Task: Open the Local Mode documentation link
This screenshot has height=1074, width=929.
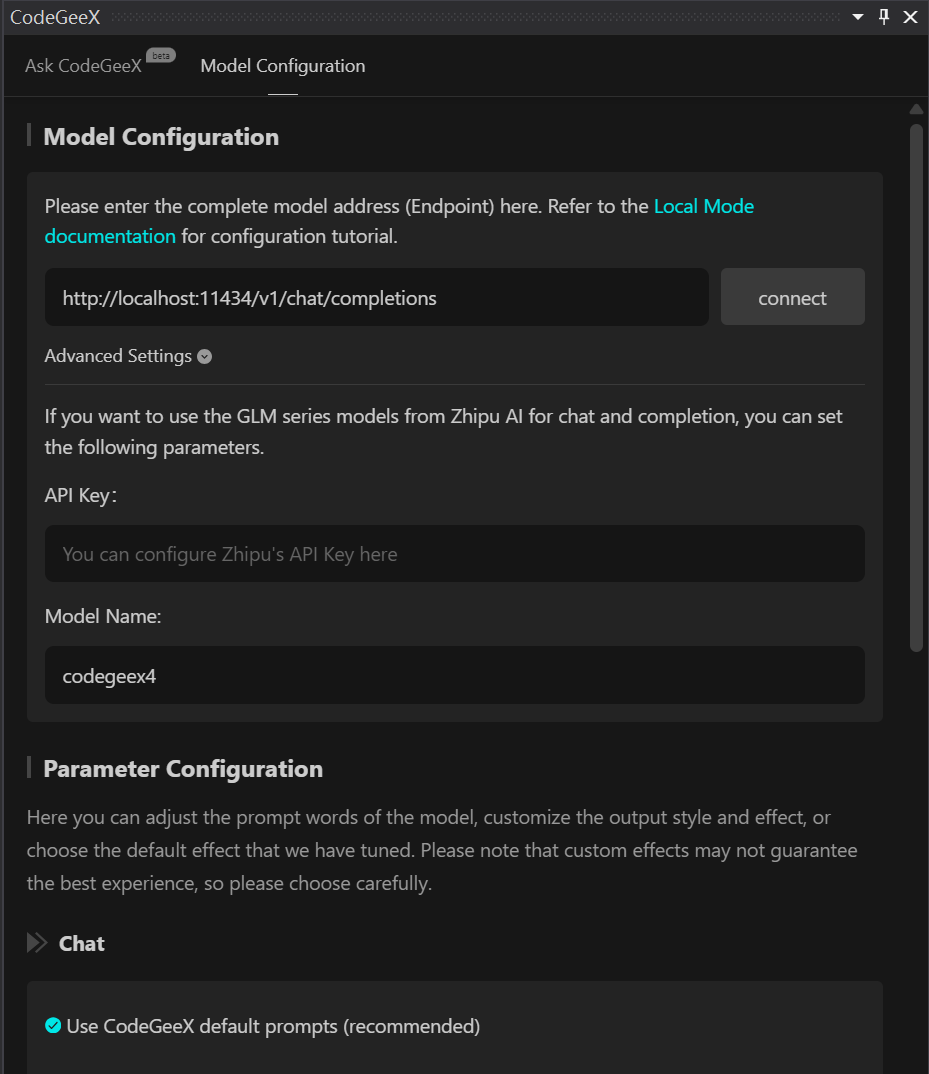Action: 704,206
